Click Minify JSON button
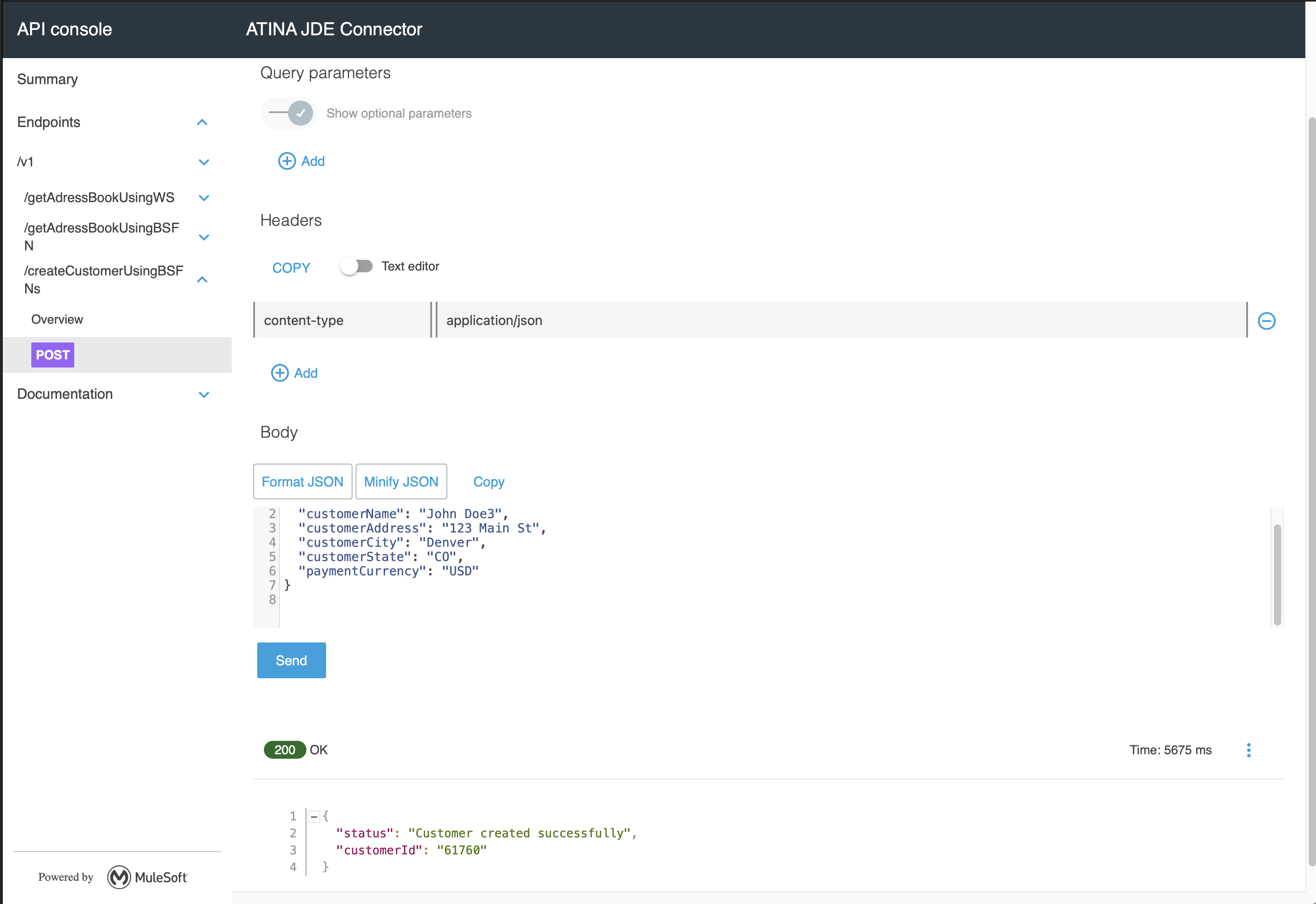The image size is (1316, 904). click(x=401, y=482)
